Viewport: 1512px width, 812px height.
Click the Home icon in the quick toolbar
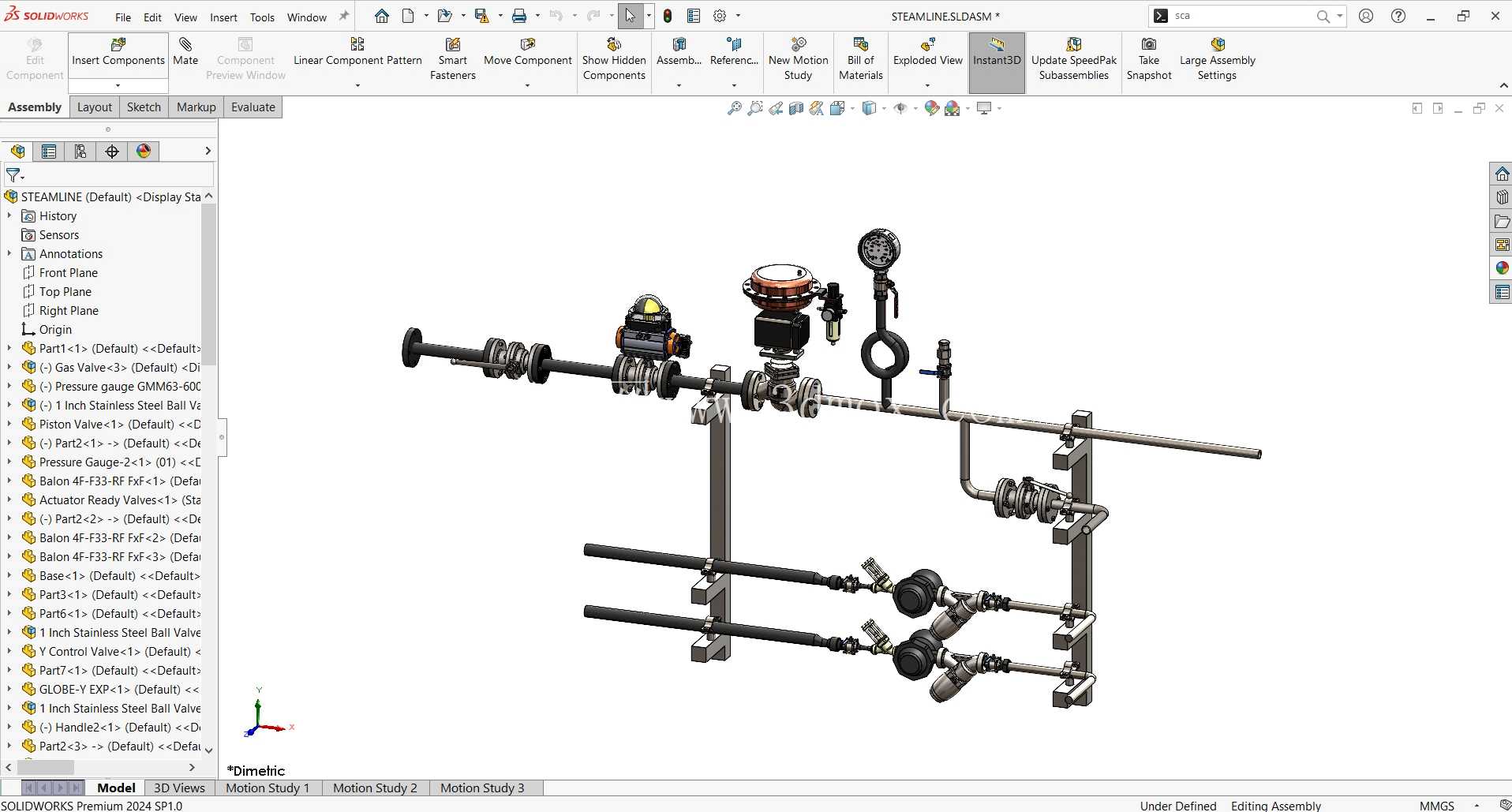pyautogui.click(x=382, y=16)
